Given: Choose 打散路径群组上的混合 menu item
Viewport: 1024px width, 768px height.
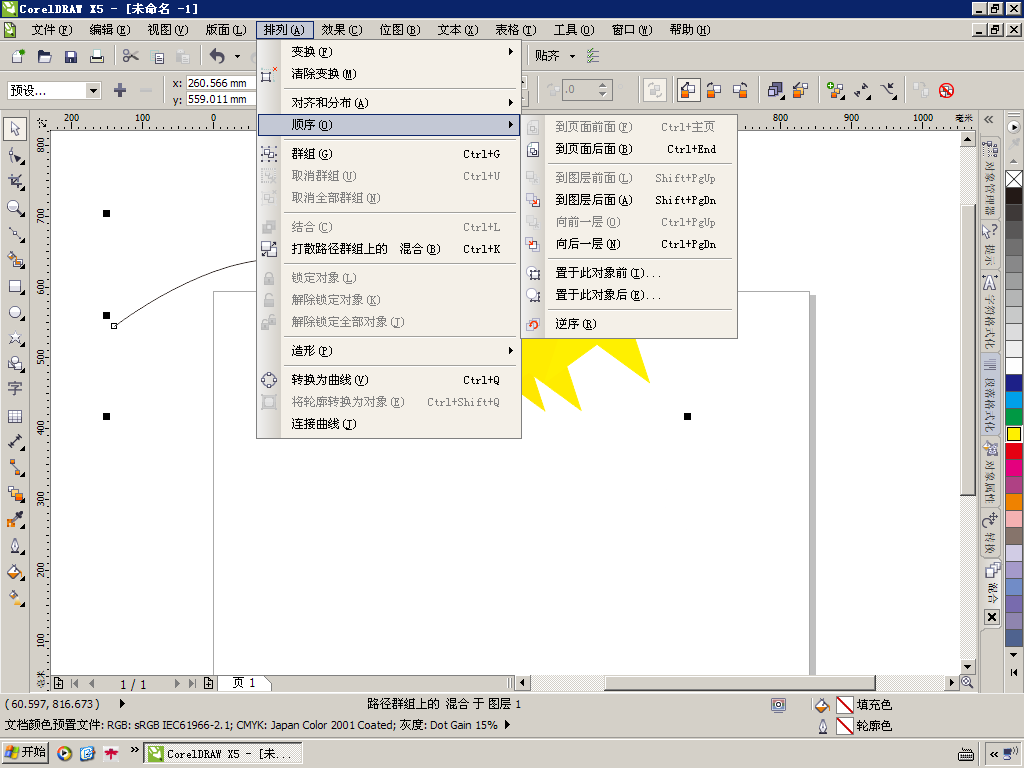Looking at the screenshot, I should [x=389, y=249].
